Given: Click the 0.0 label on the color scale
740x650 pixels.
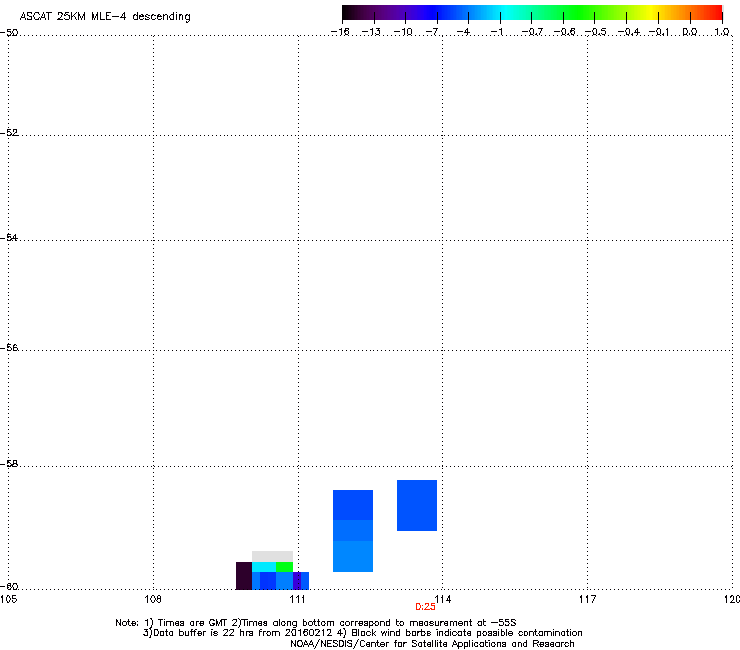Looking at the screenshot, I should (x=690, y=32).
